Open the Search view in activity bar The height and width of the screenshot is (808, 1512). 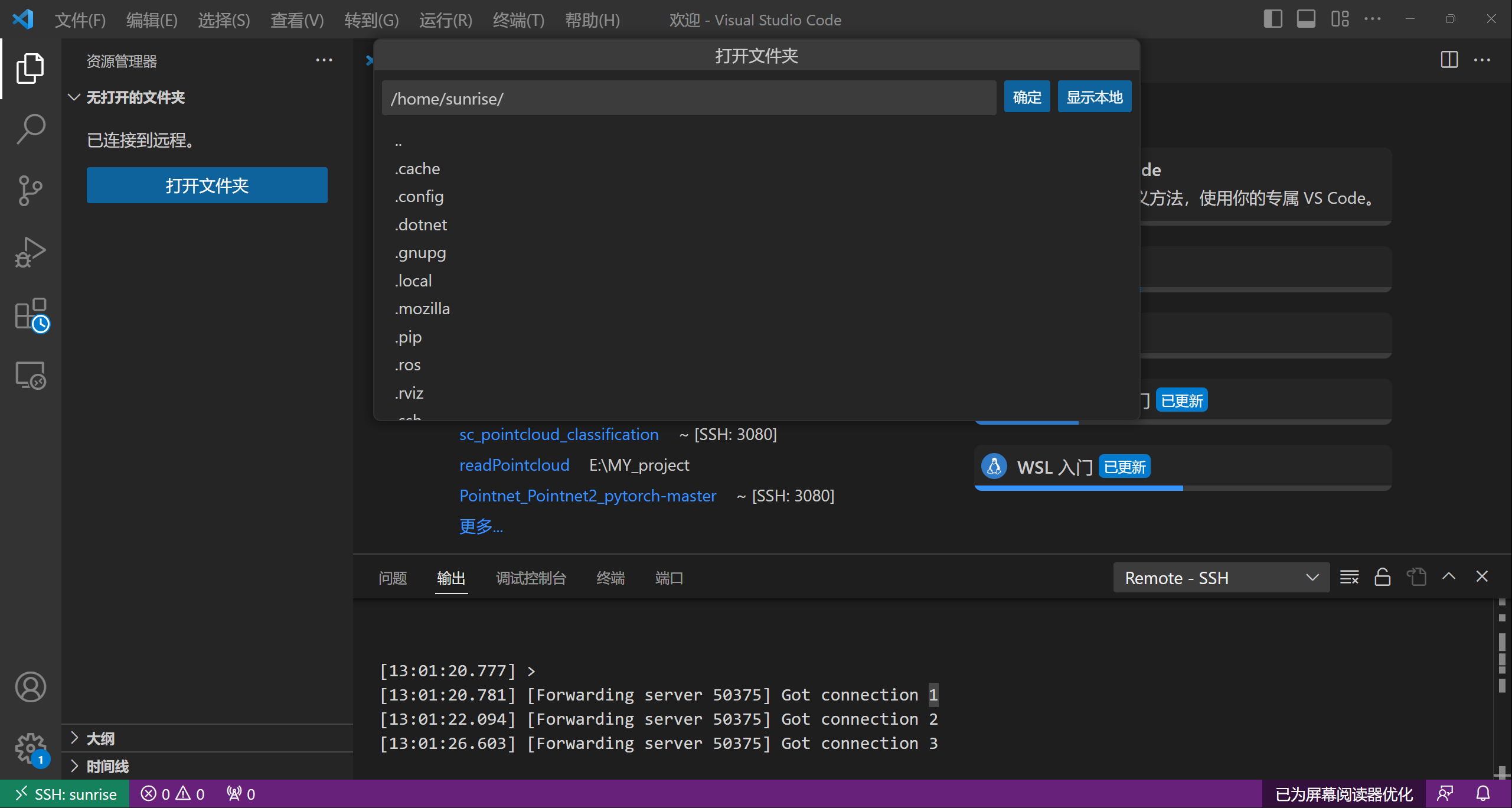(x=30, y=129)
